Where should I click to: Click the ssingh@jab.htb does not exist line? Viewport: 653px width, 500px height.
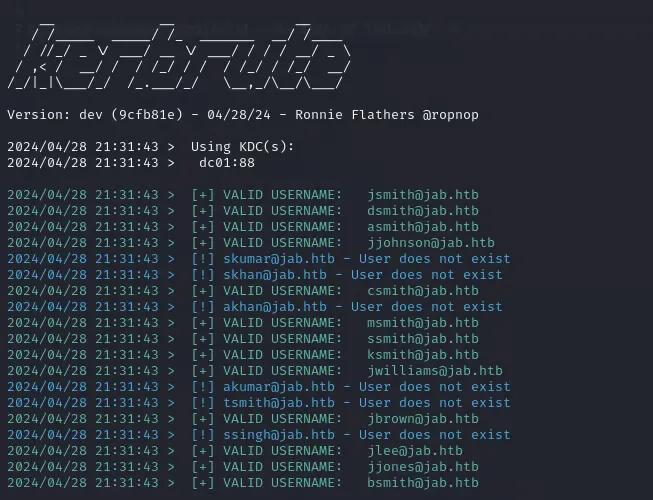pyautogui.click(x=259, y=435)
